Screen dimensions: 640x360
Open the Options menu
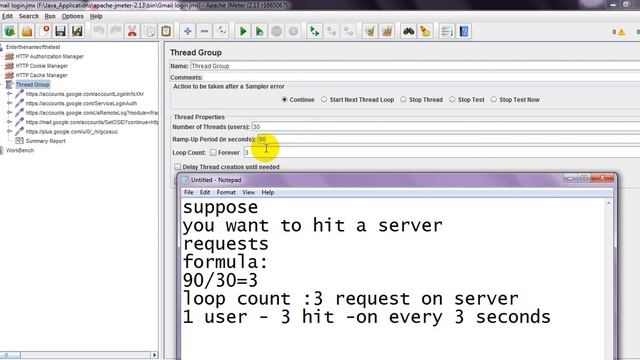click(73, 16)
